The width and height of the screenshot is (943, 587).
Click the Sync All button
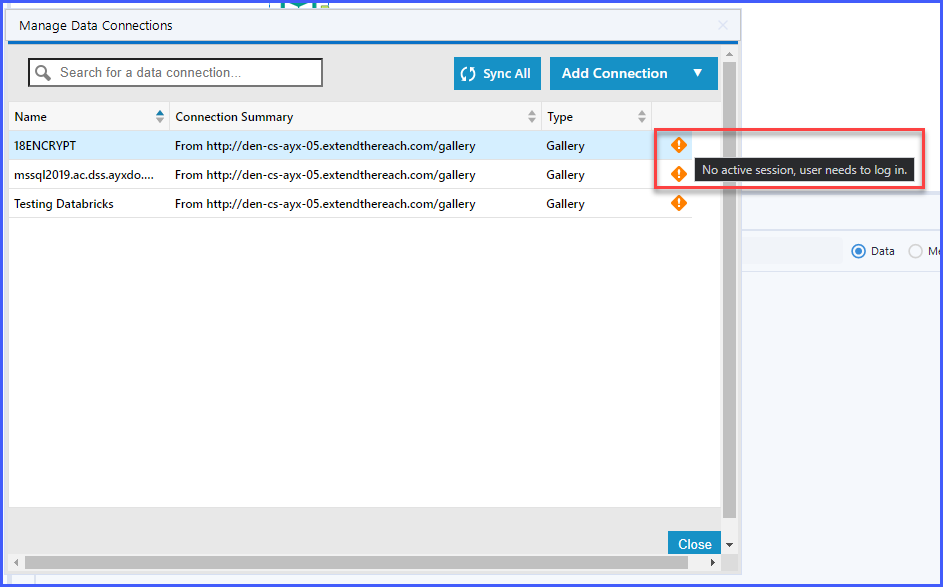[x=497, y=73]
